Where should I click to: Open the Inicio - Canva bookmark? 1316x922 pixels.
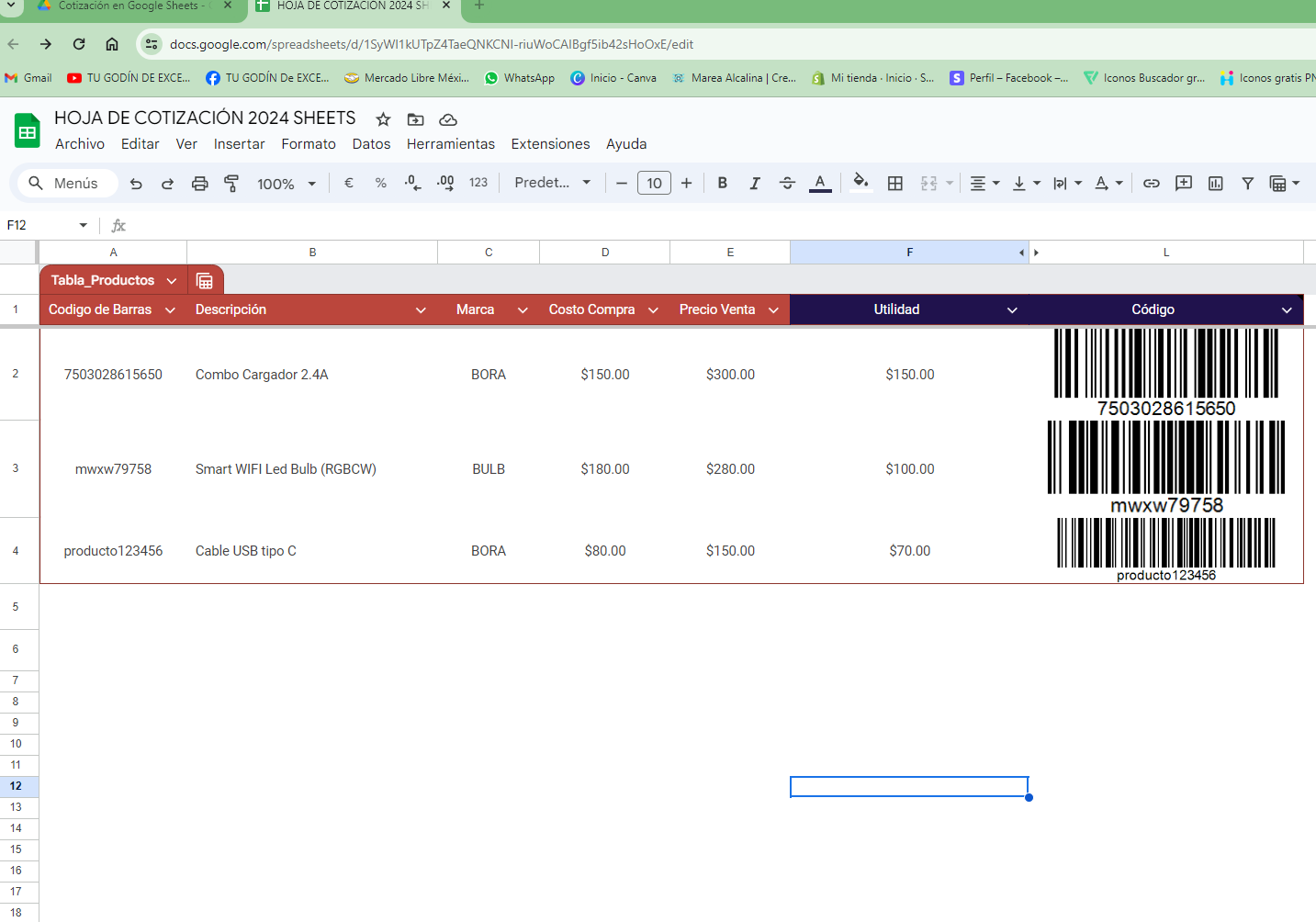click(613, 78)
